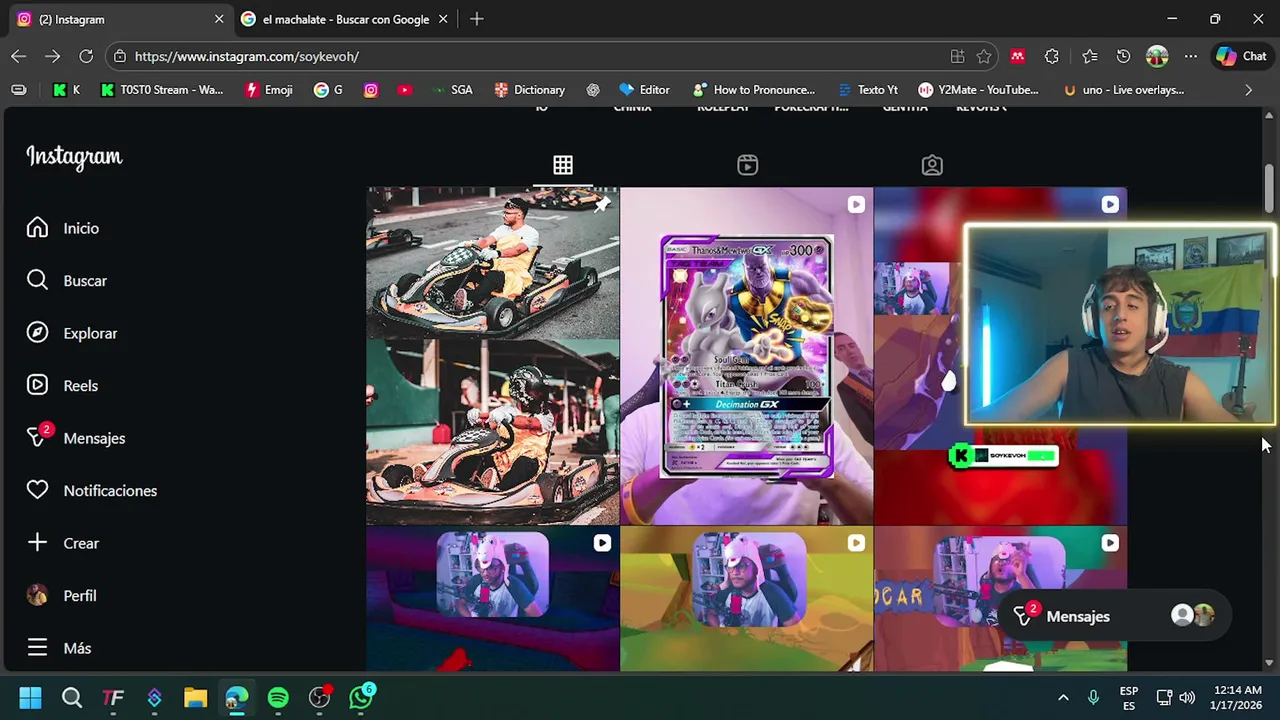This screenshot has height=720, width=1280.
Task: Open the yellow-green background reel thumbnail
Action: pos(746,599)
